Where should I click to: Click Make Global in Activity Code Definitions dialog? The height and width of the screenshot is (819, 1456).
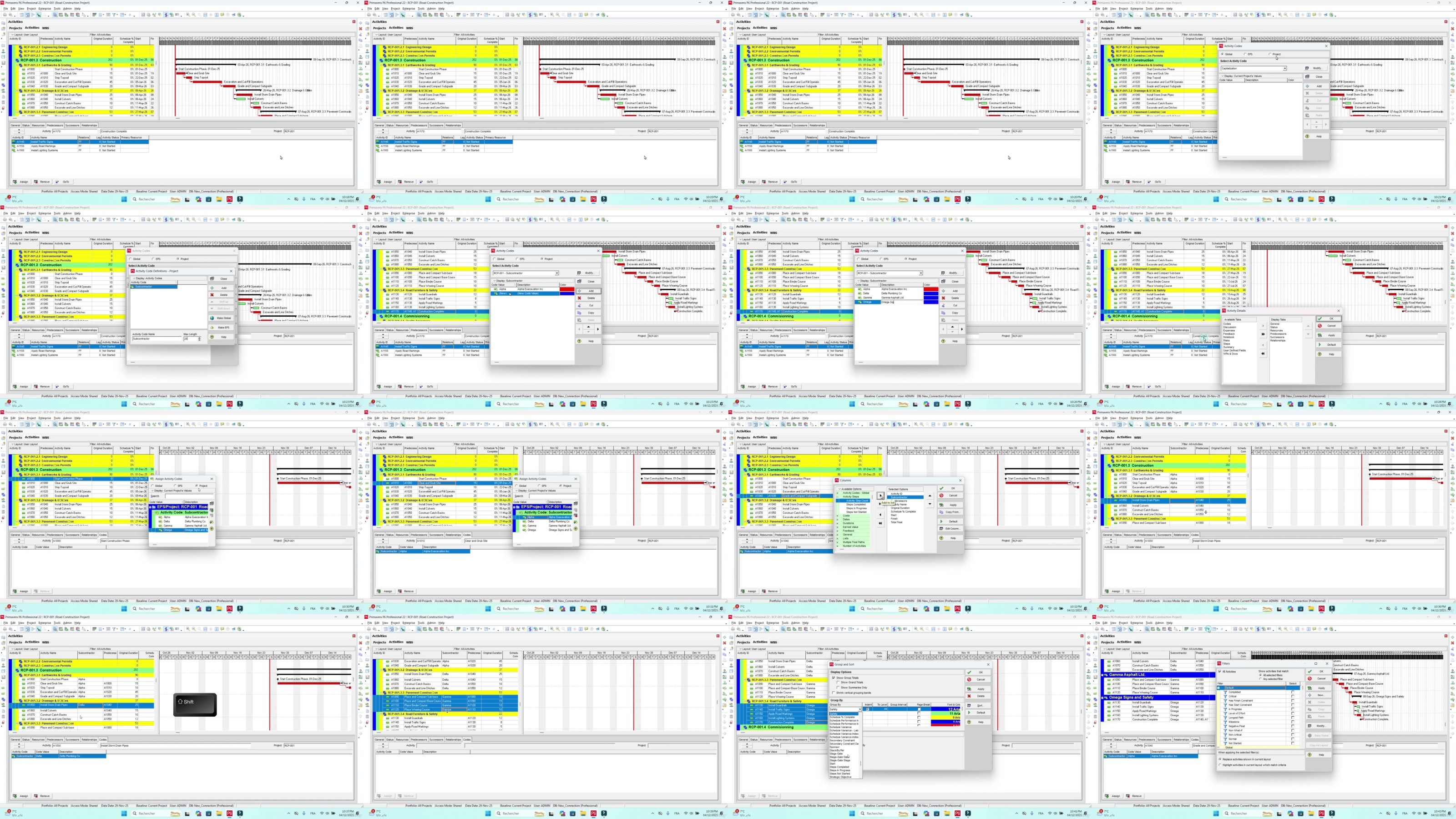(x=222, y=318)
